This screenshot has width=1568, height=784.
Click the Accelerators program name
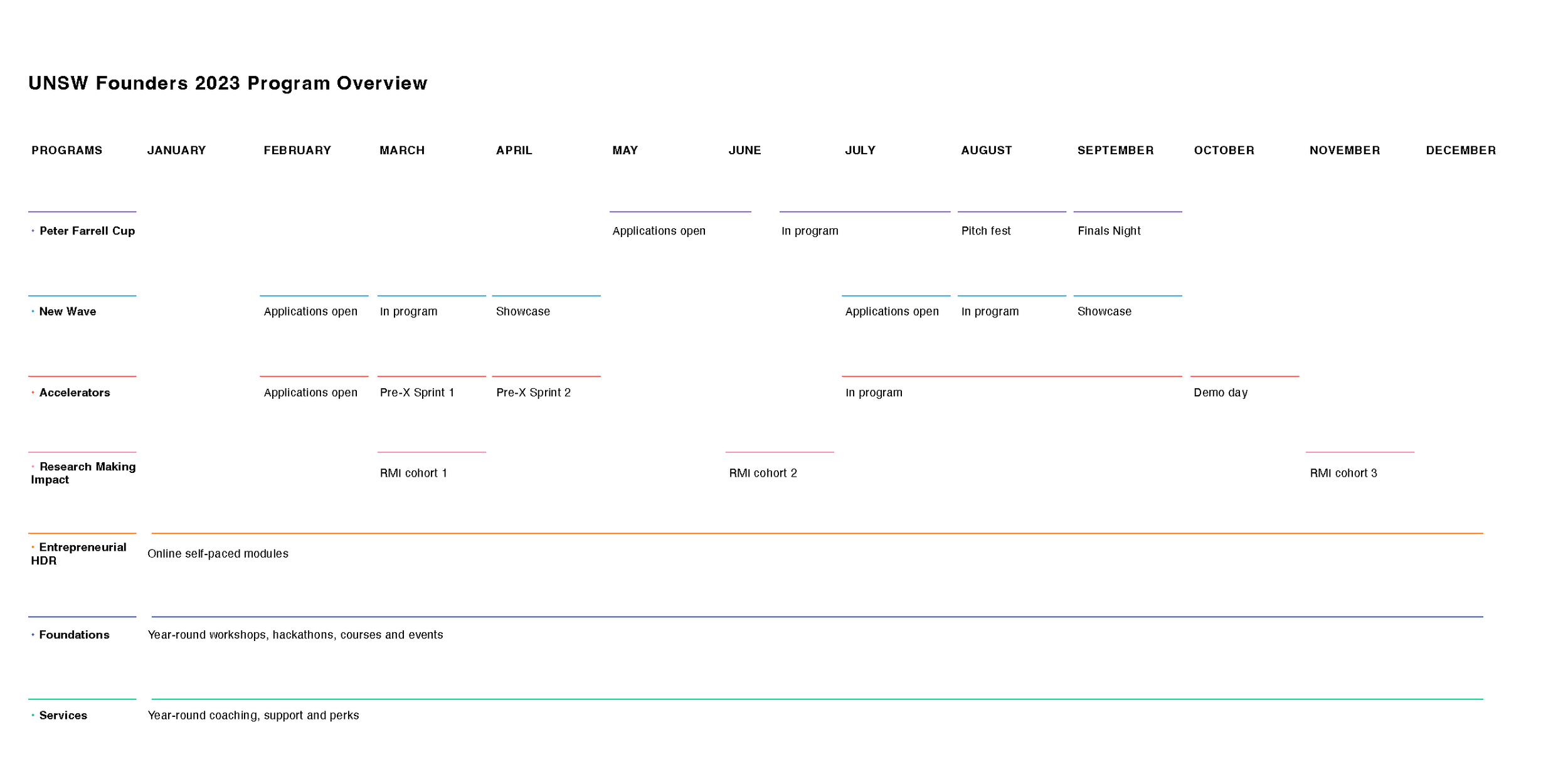(75, 393)
